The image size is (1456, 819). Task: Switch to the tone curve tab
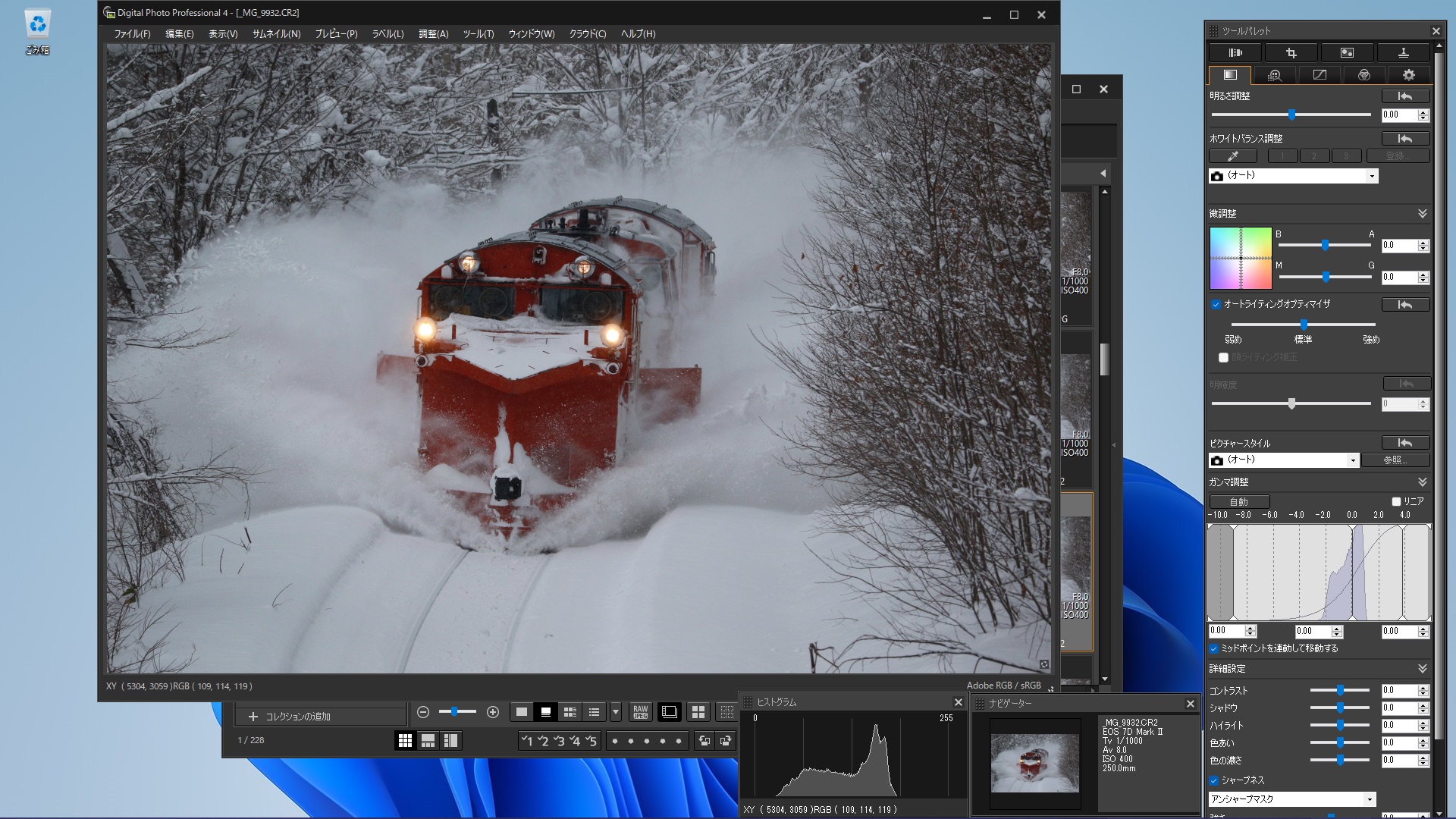[x=1319, y=75]
